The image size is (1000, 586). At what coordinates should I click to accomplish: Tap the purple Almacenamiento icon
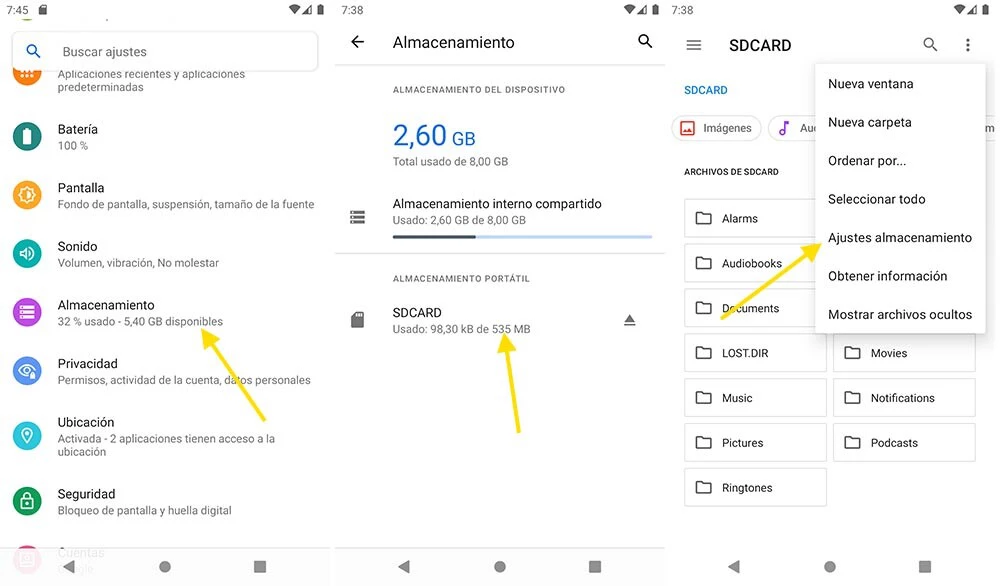tap(27, 312)
